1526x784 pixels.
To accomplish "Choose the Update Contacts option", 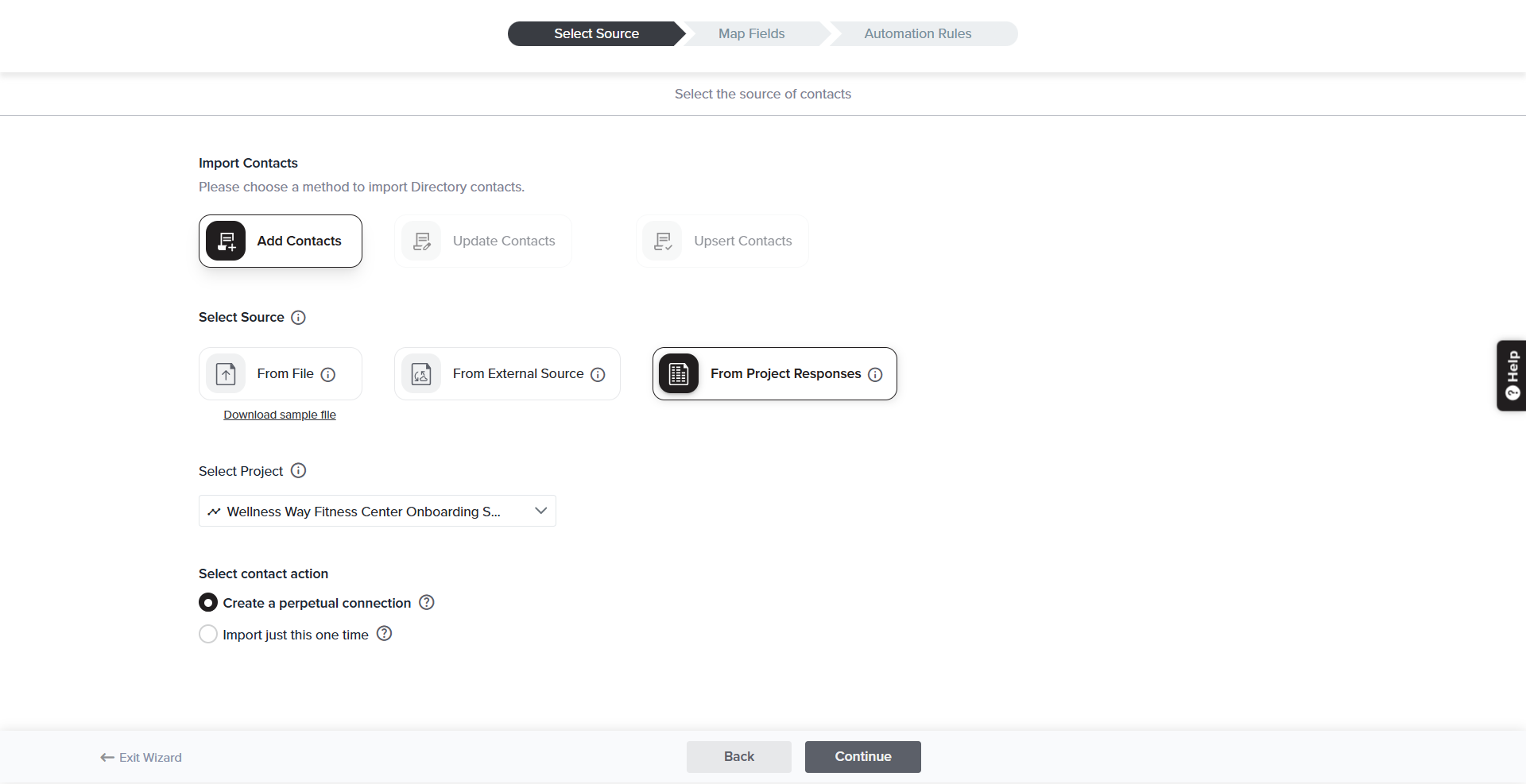I will pos(483,241).
